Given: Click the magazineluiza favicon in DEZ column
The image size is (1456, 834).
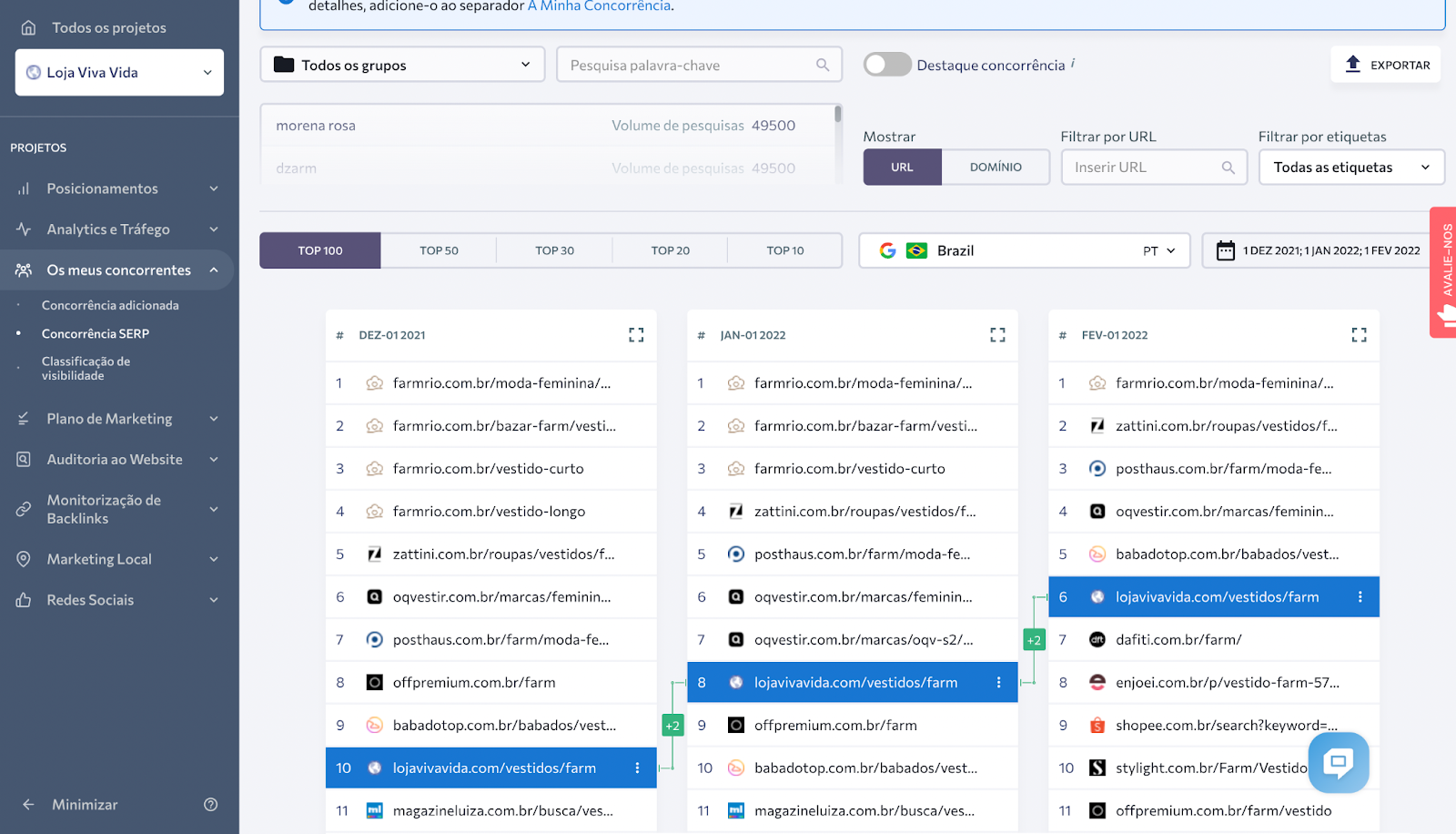Looking at the screenshot, I should [374, 811].
